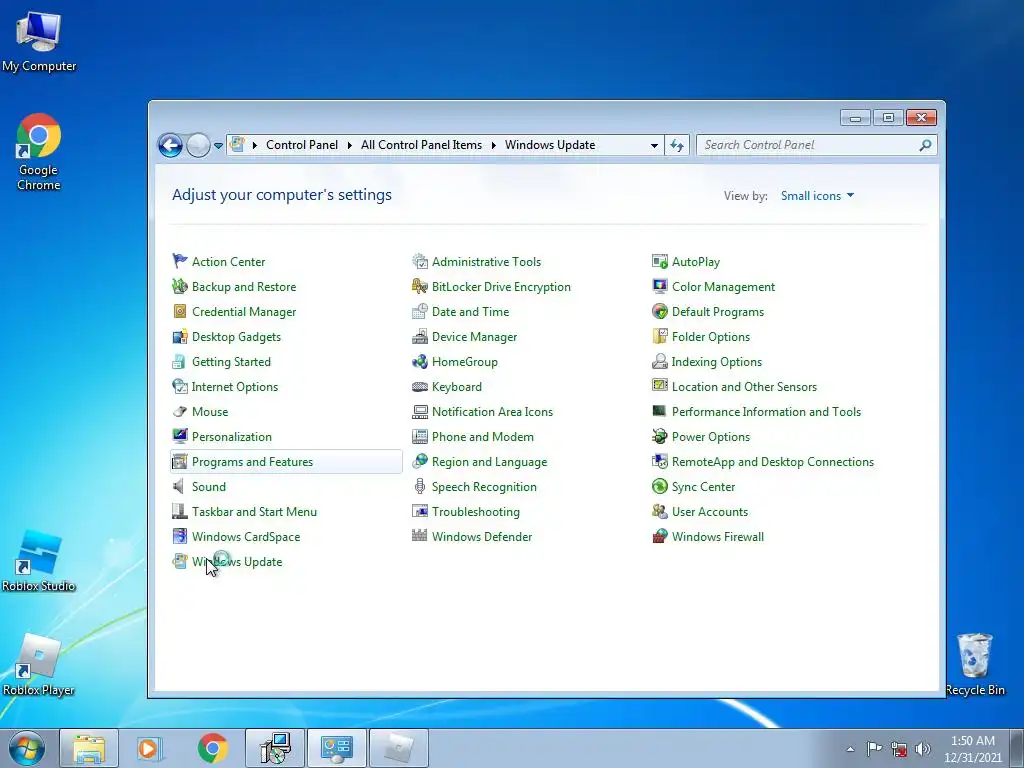The height and width of the screenshot is (768, 1024).
Task: Click the Speech Recognition microphone icon
Action: click(x=420, y=487)
